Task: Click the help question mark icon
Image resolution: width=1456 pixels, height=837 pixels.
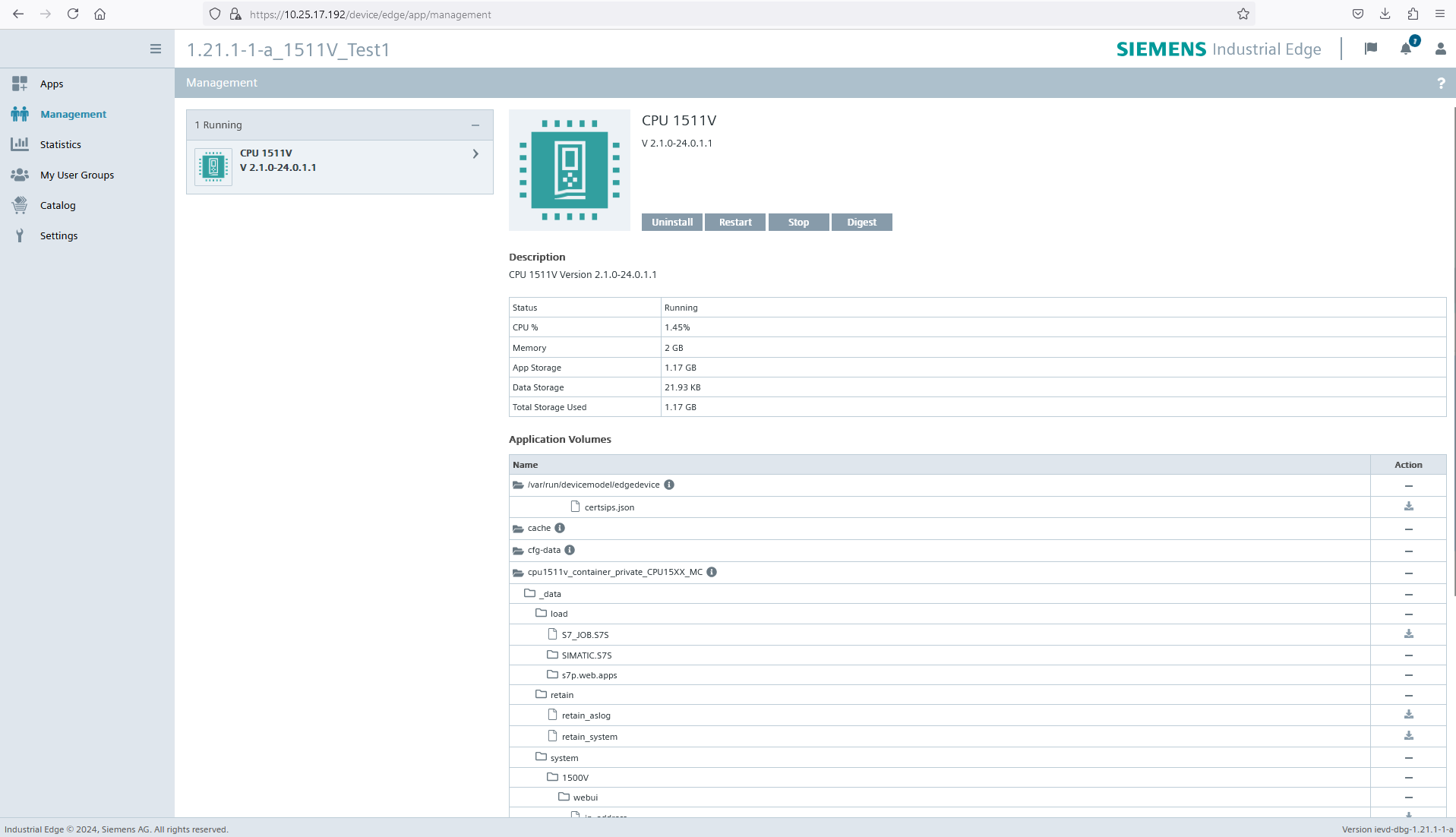Action: 1441,83
